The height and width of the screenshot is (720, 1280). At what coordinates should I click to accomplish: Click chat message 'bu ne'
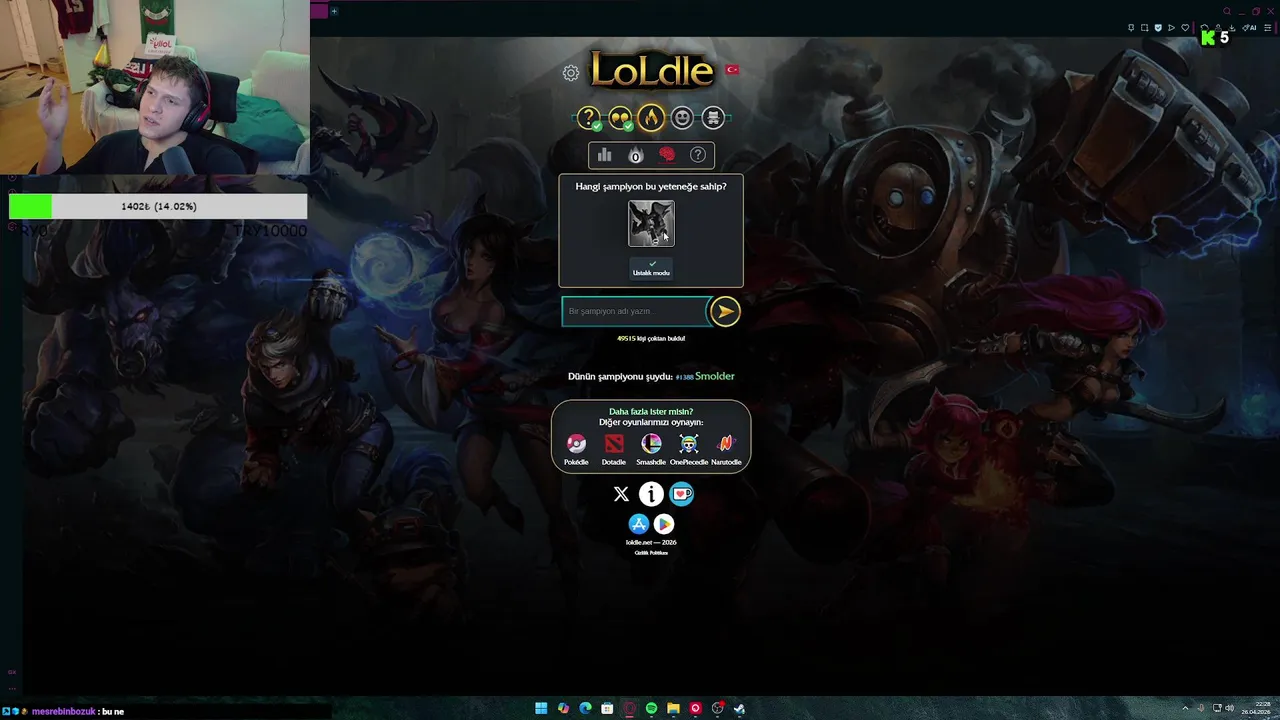(112, 712)
